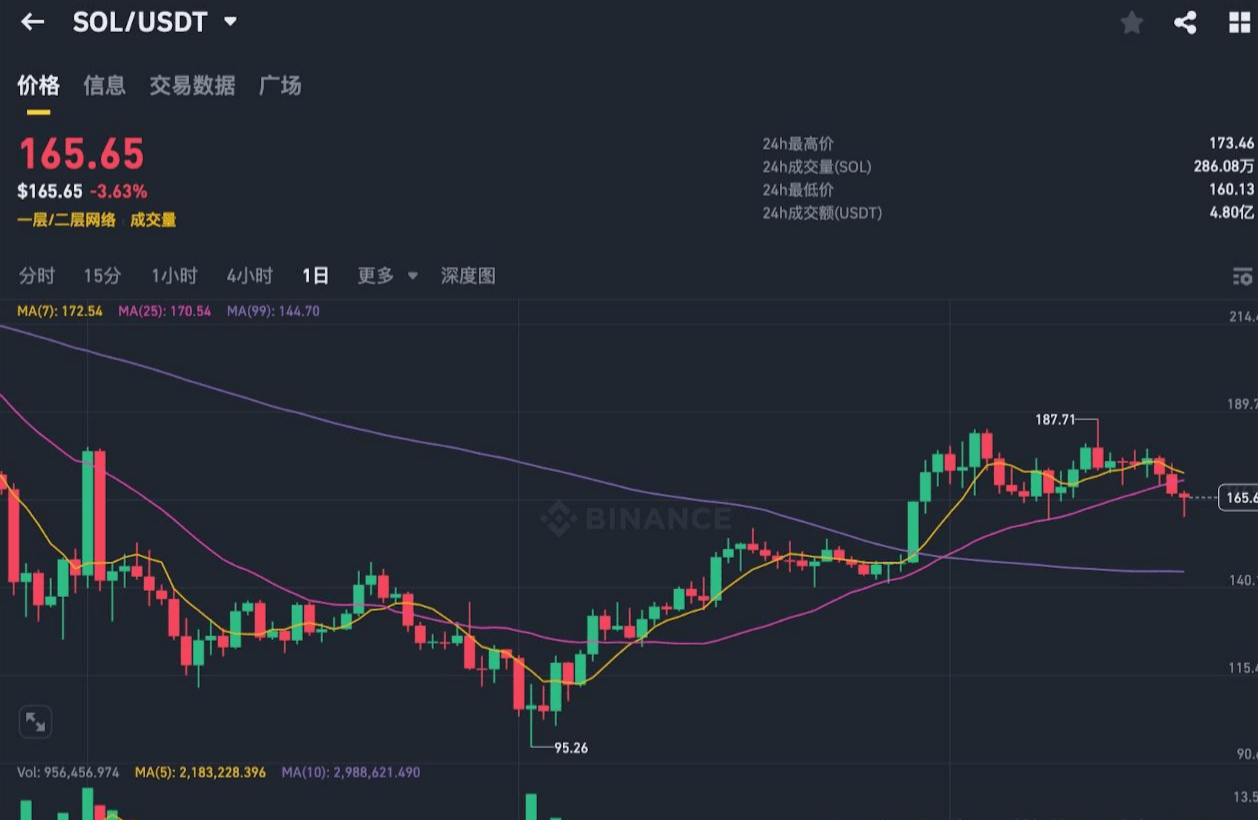Open the 深度图 depth chart
Screen dimensions: 1258x820
click(x=468, y=276)
